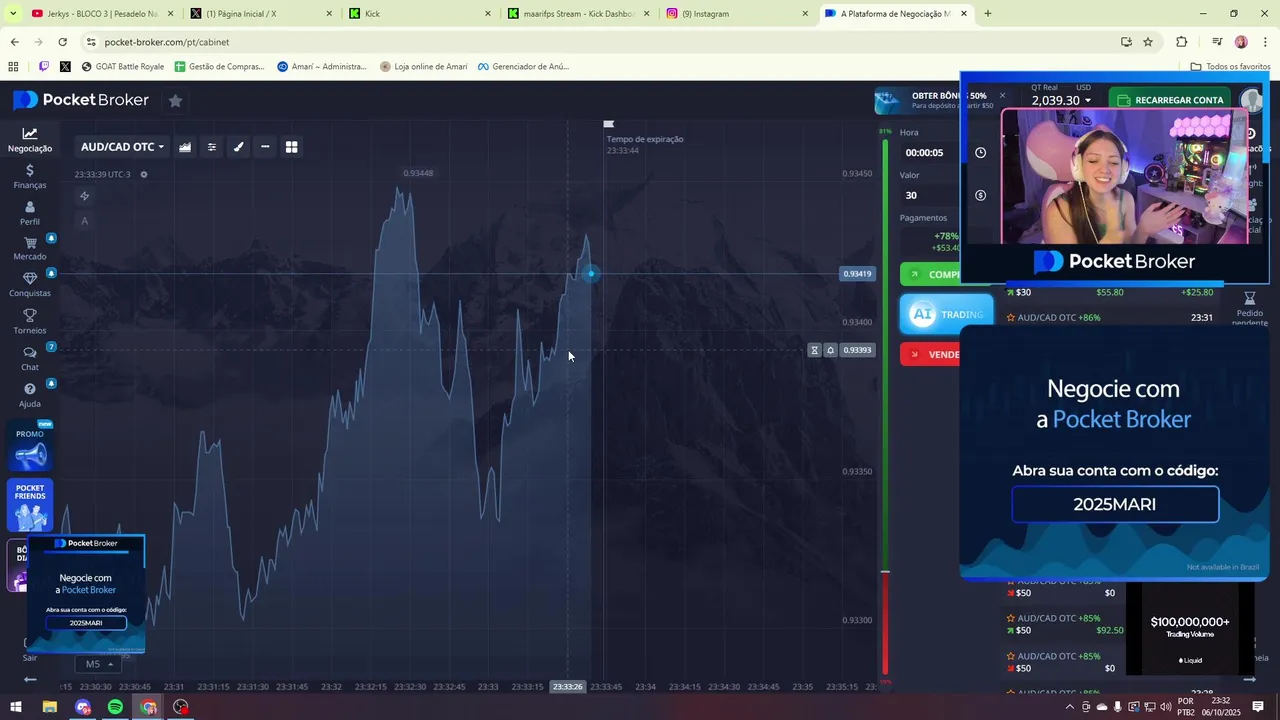Open Loja online de Amari bookmark
Viewport: 1280px width, 720px height.
[x=424, y=67]
